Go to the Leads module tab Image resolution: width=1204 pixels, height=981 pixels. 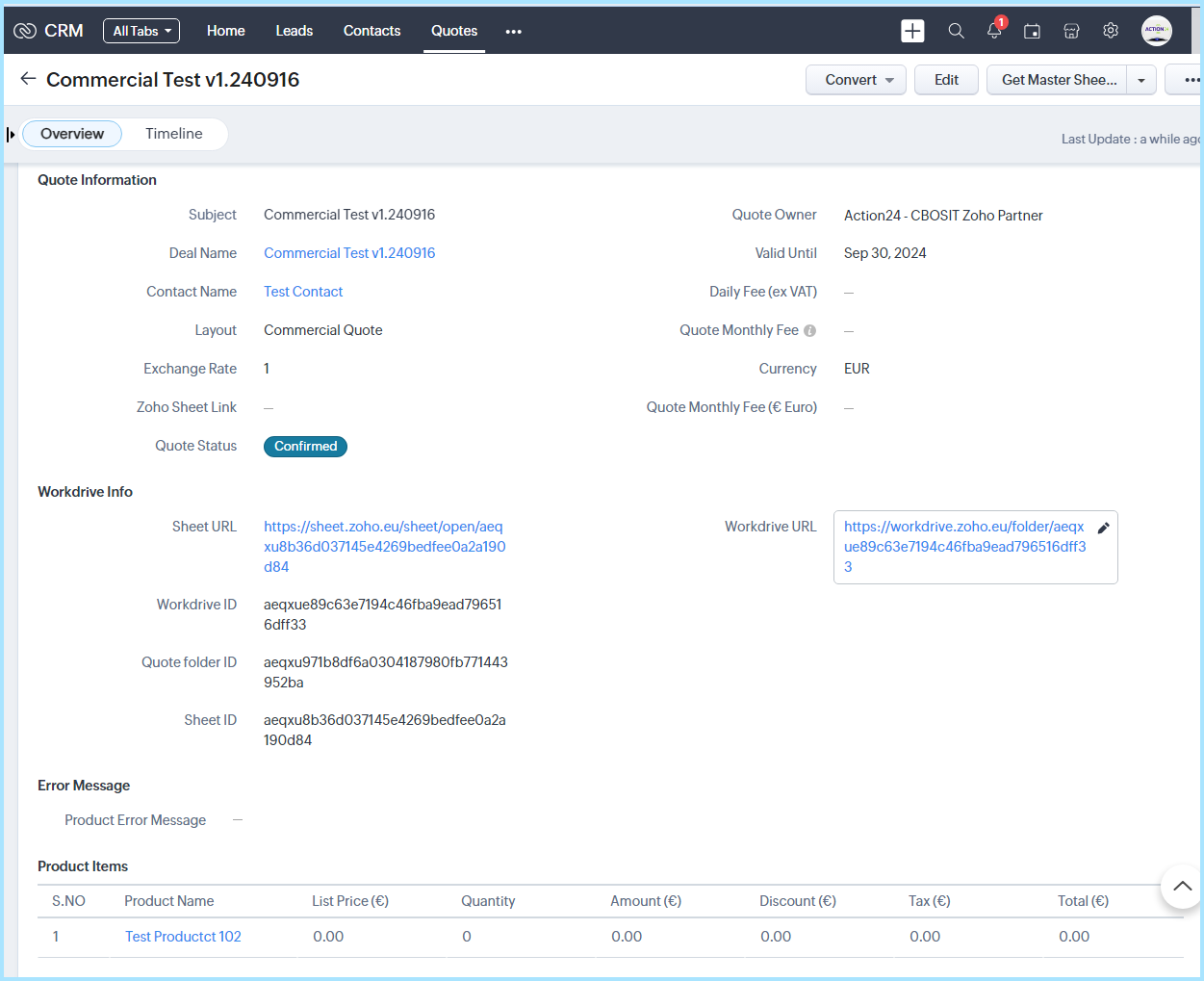[x=294, y=31]
